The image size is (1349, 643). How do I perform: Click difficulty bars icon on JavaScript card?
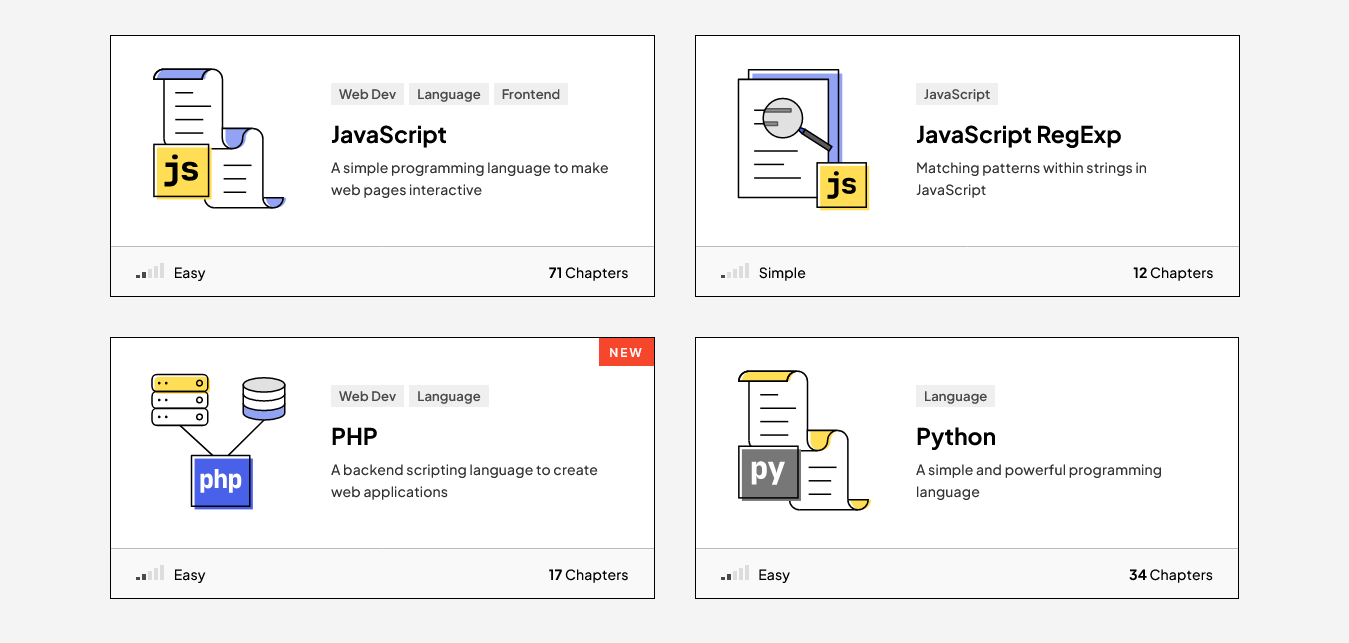[x=150, y=272]
